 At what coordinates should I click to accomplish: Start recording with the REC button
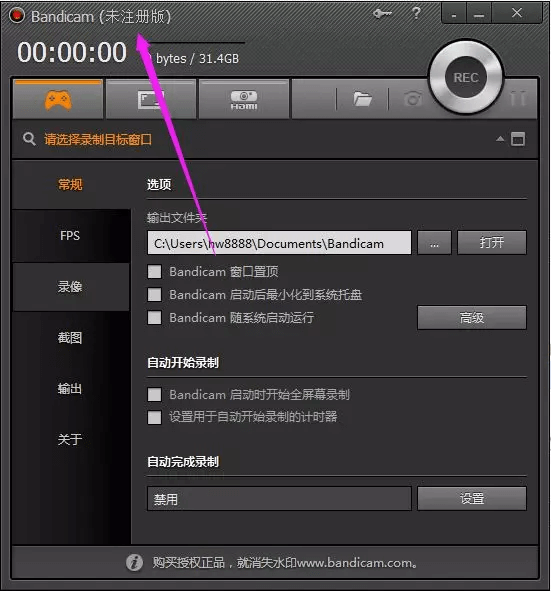click(466, 78)
